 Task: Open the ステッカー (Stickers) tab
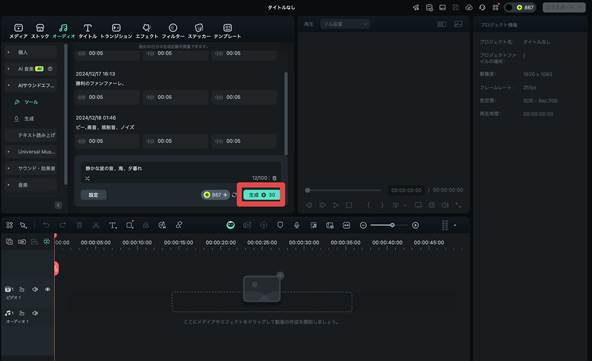199,31
